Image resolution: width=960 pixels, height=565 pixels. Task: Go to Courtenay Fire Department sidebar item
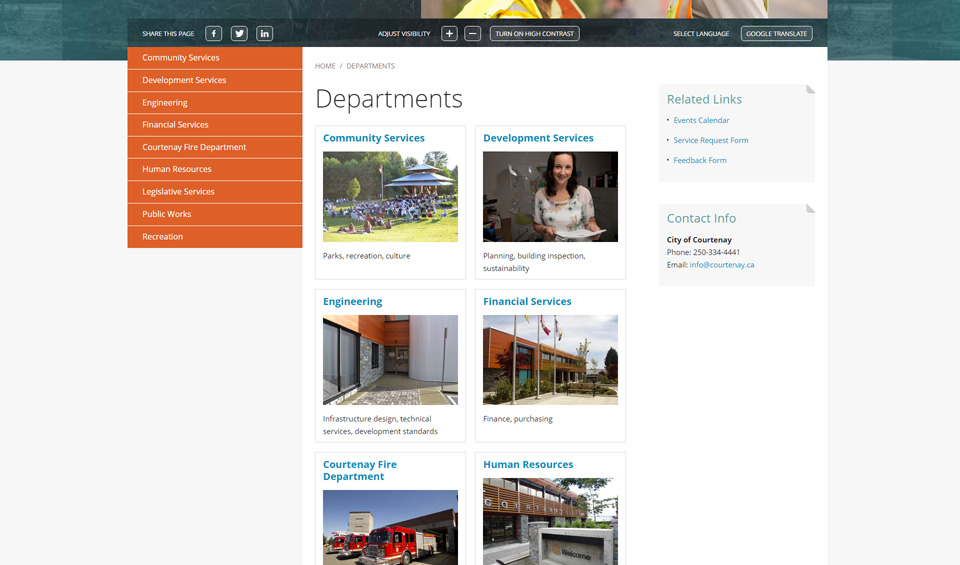point(194,147)
